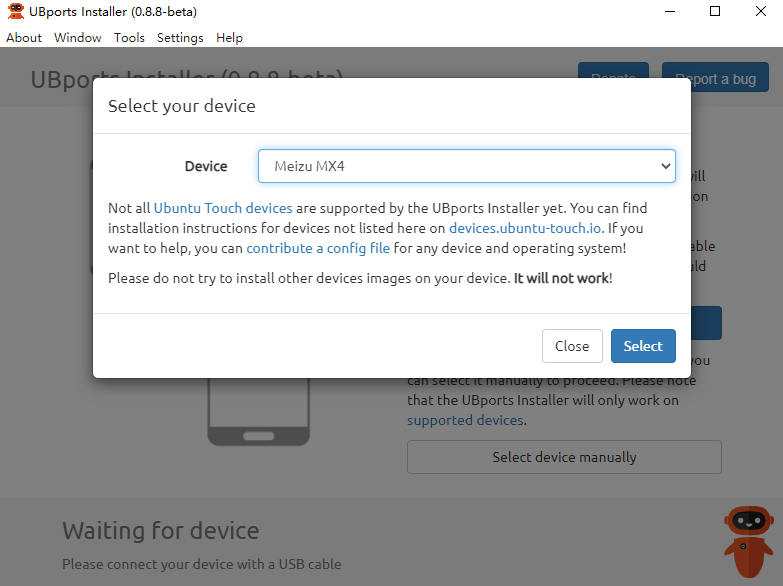Click the UBports app icon in title bar

pos(15,11)
